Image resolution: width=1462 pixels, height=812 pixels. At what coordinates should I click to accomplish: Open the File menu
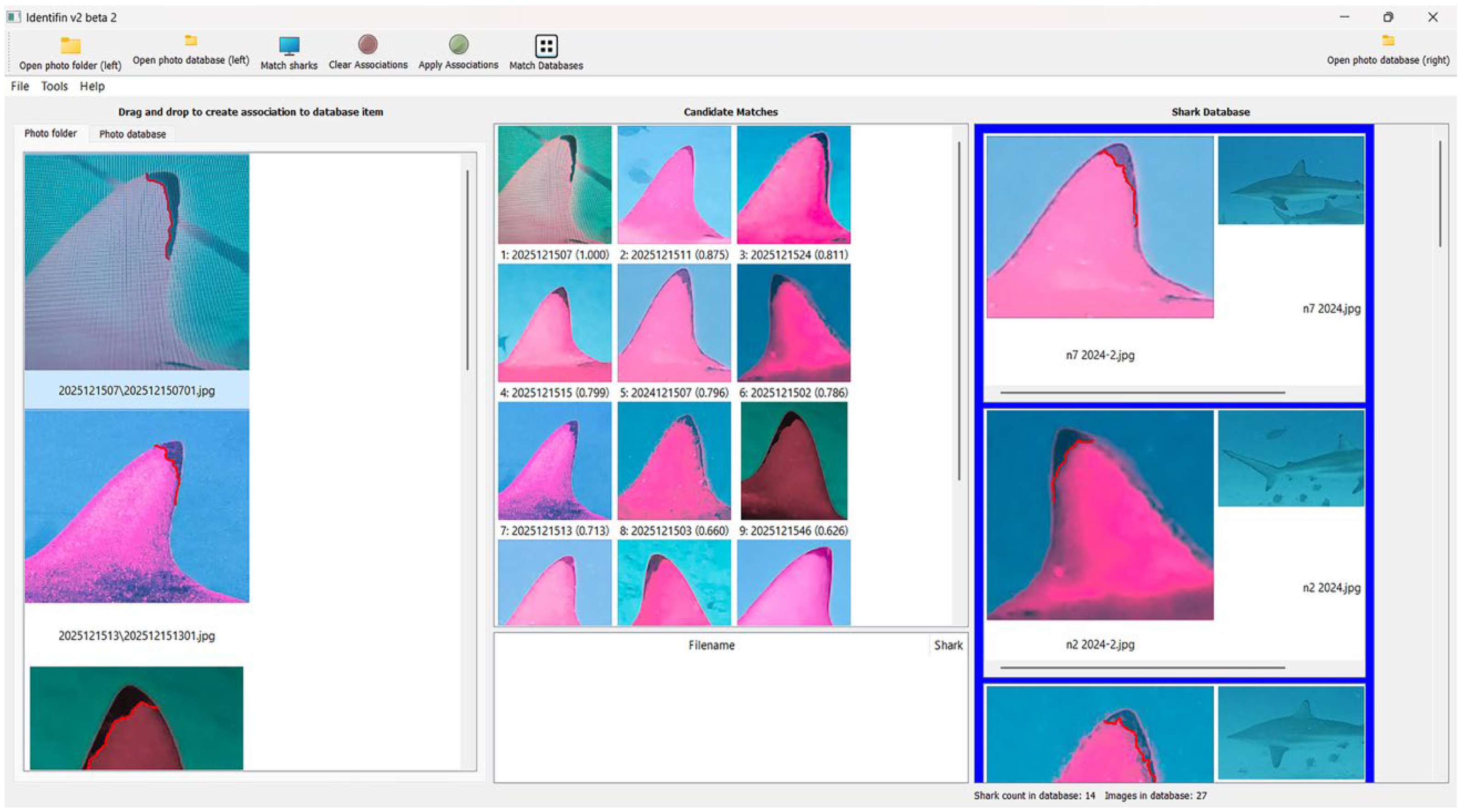(20, 86)
